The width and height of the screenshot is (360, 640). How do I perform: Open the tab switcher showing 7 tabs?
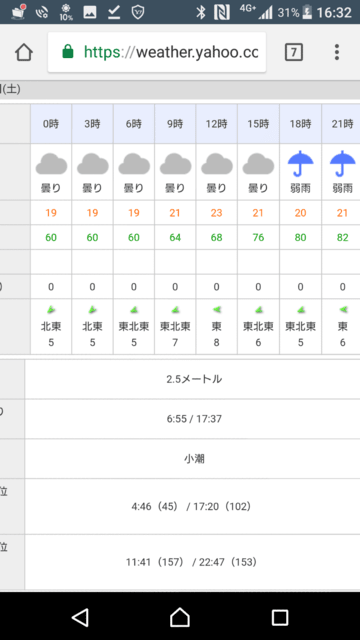294,53
